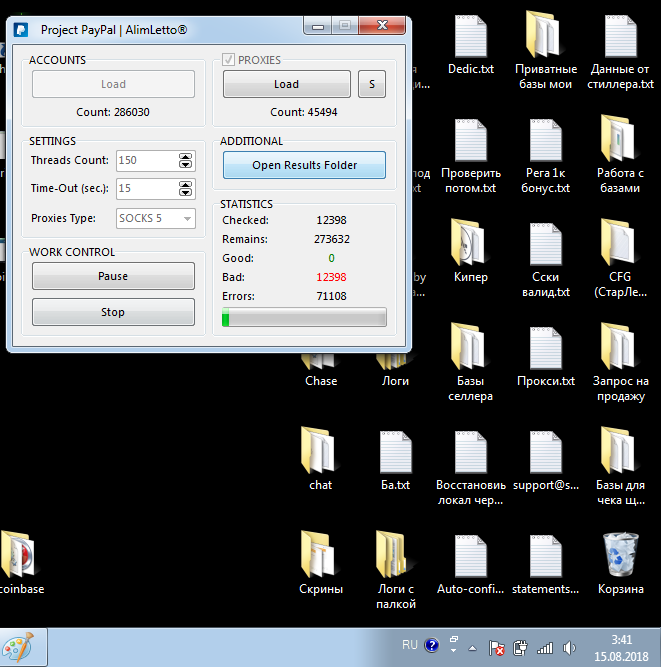Increase Time-Out with up arrow
The image size is (661, 667).
185,185
